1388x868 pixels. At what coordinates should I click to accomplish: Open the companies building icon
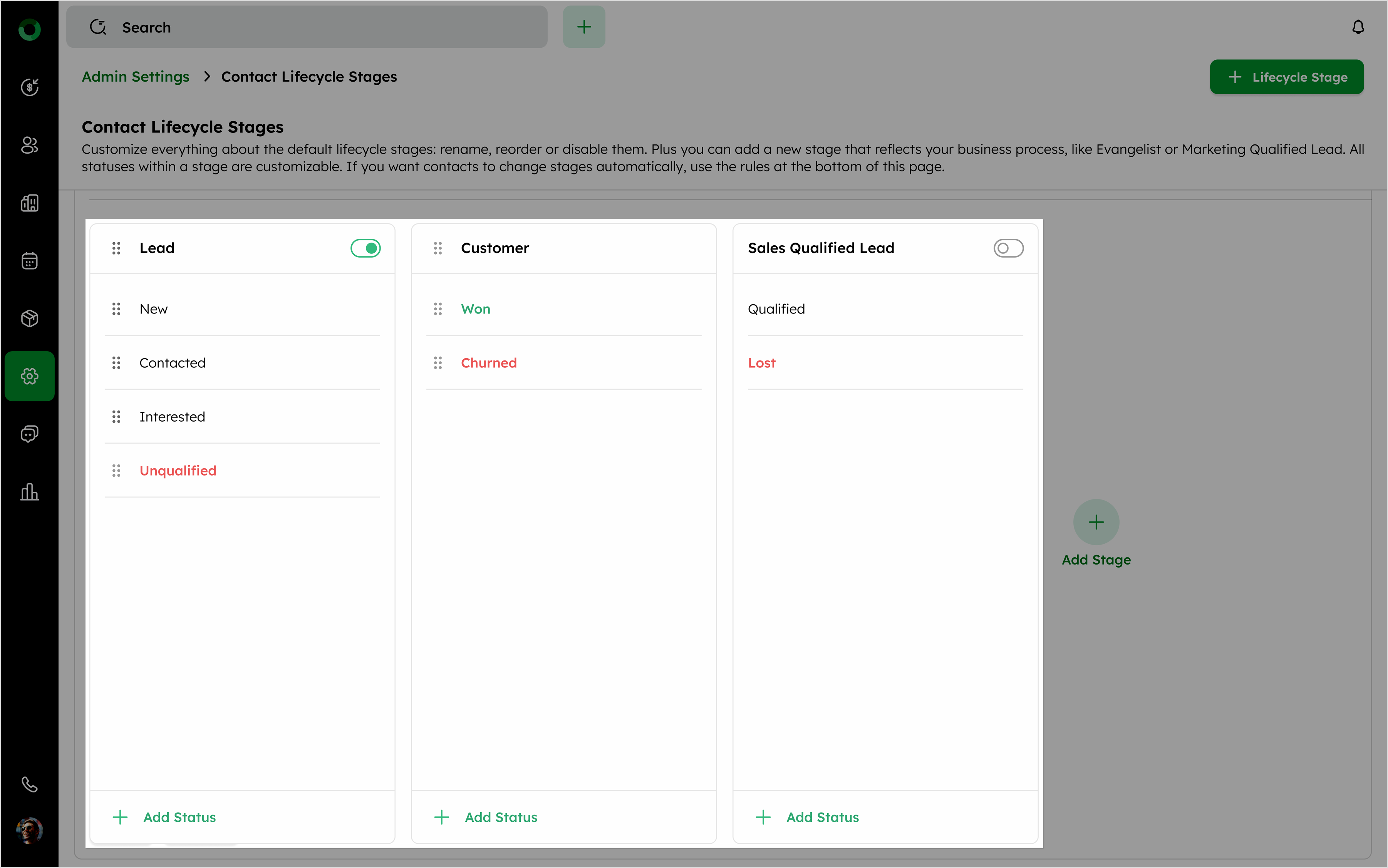click(29, 203)
